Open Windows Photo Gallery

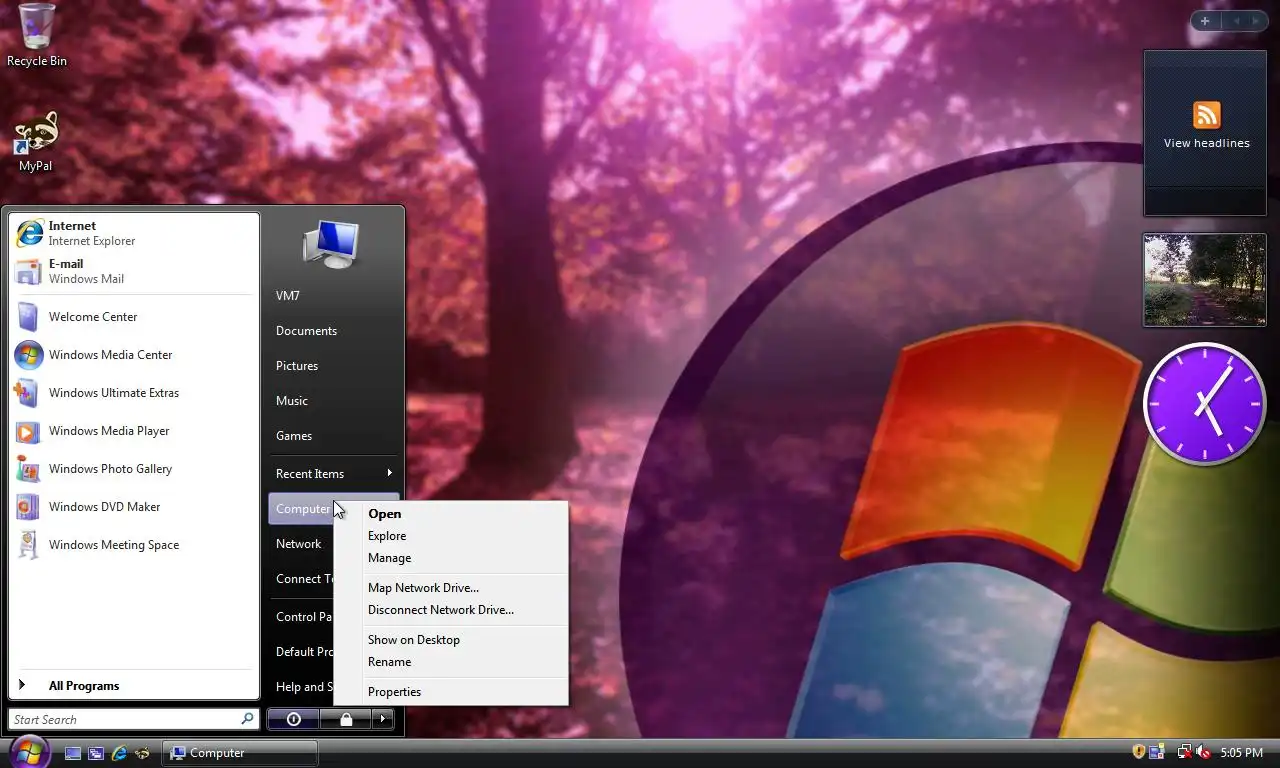coord(133,469)
